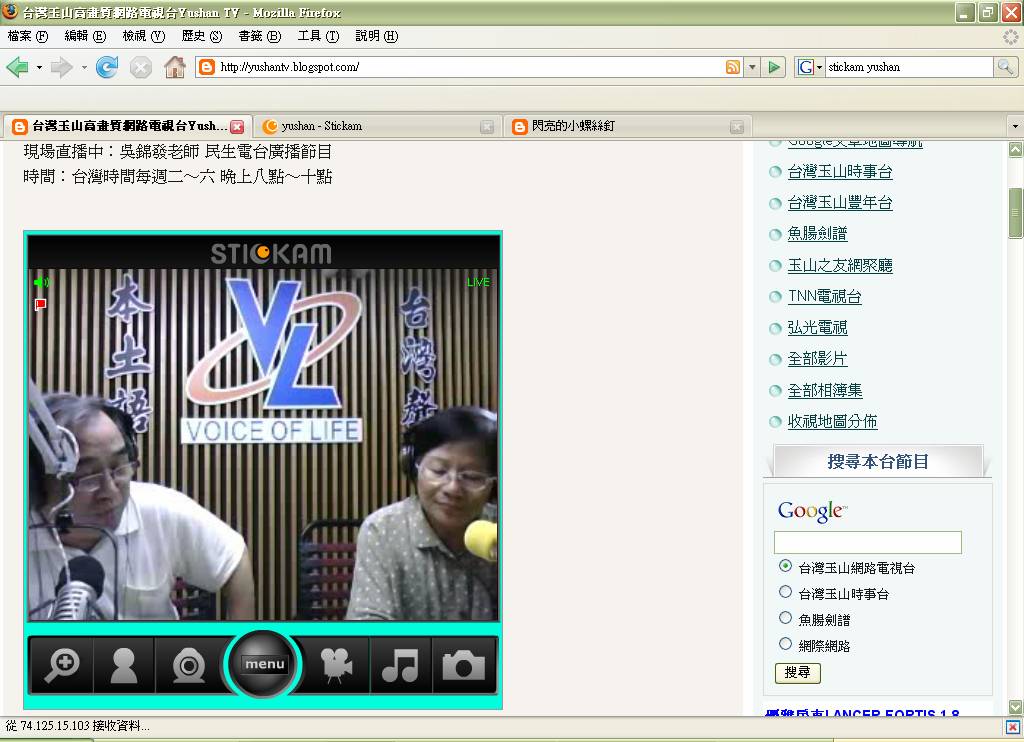Viewport: 1024px width, 742px height.
Task: Open the 檔案 menu
Action: tap(27, 36)
